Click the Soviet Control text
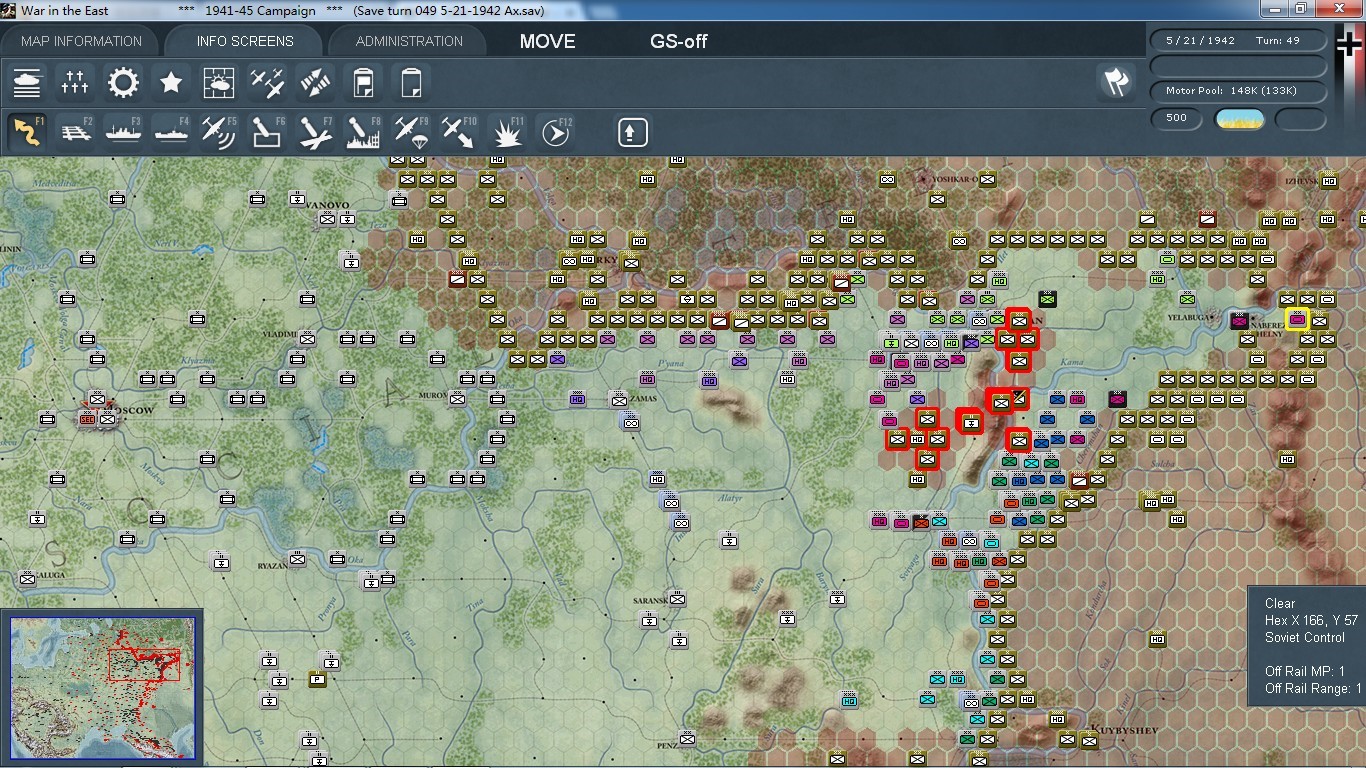Viewport: 1366px width, 768px height. tap(1305, 637)
